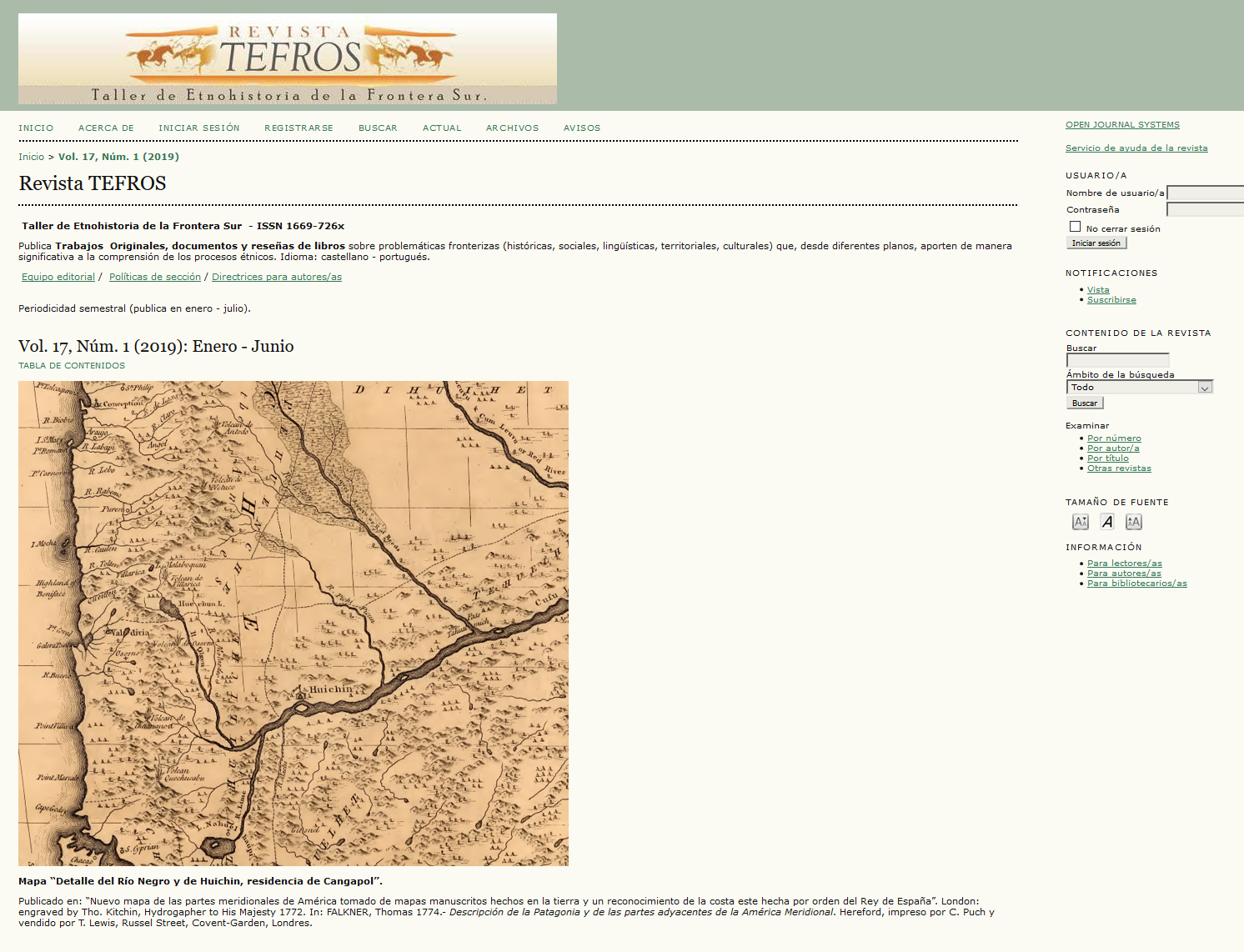The width and height of the screenshot is (1244, 952).
Task: Click the Revista TEFROS header logo
Action: coord(288,58)
